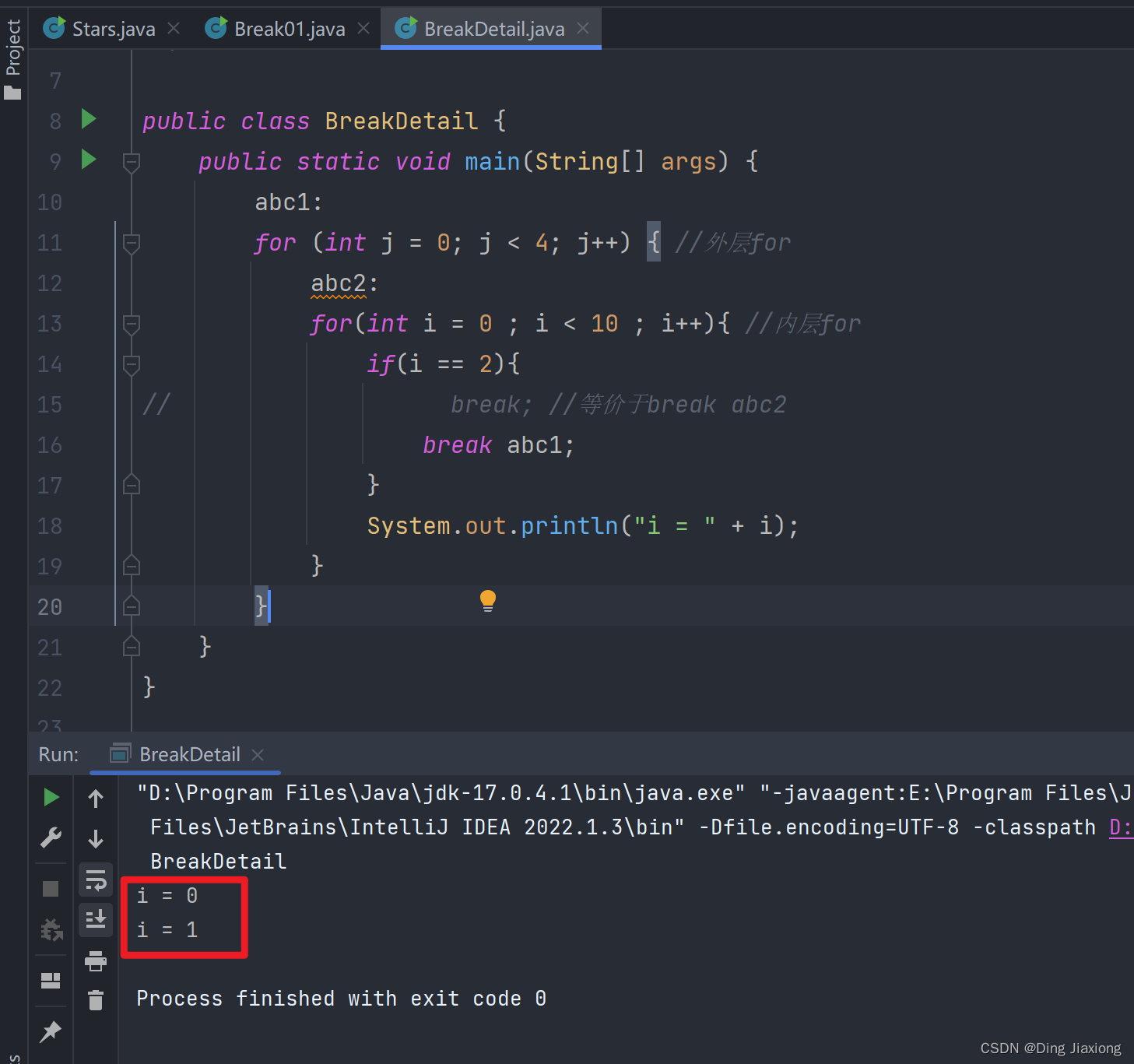The image size is (1134, 1064).
Task: Click the main method name on line 9
Action: click(492, 162)
